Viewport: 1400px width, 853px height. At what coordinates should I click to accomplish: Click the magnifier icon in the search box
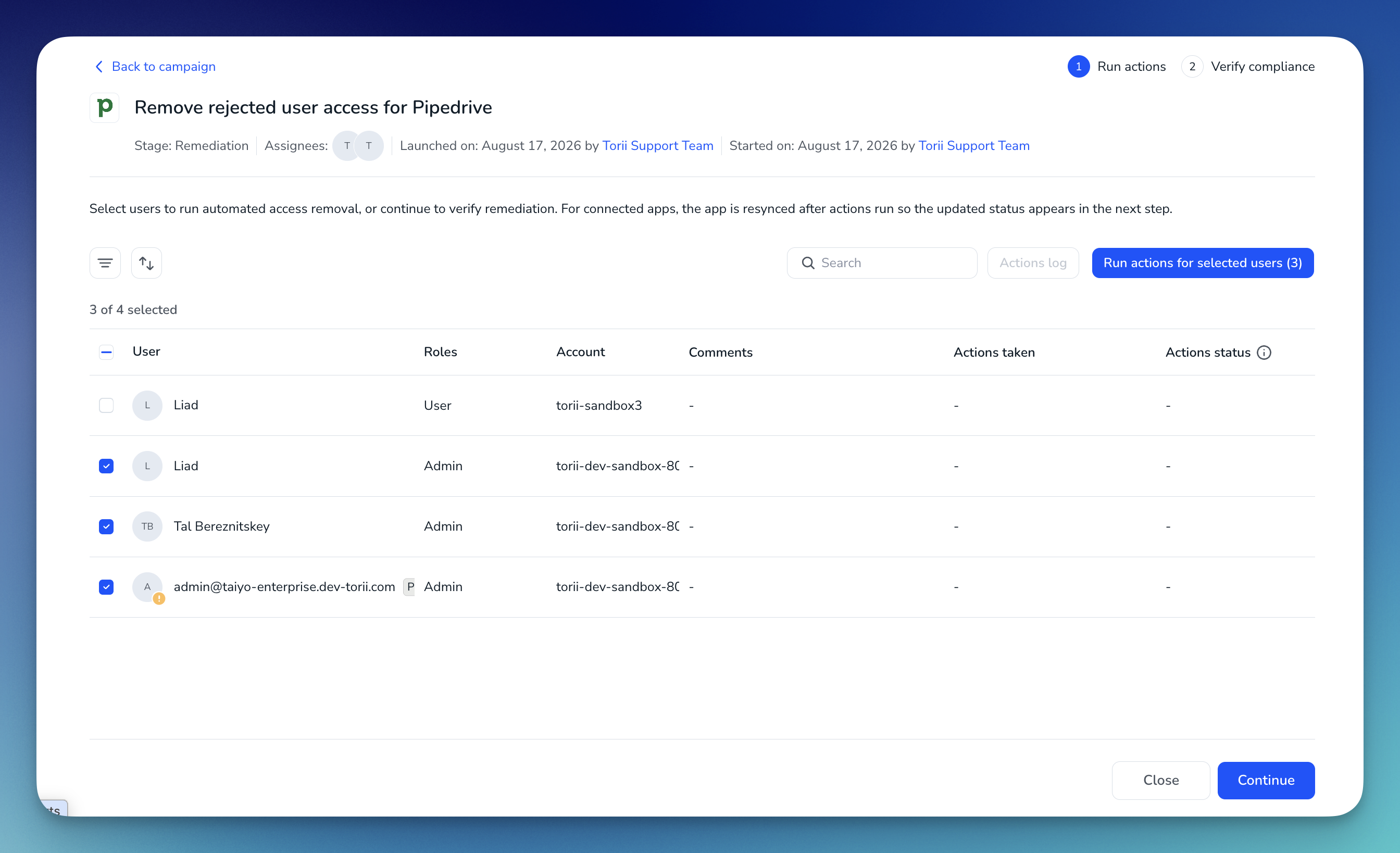807,263
